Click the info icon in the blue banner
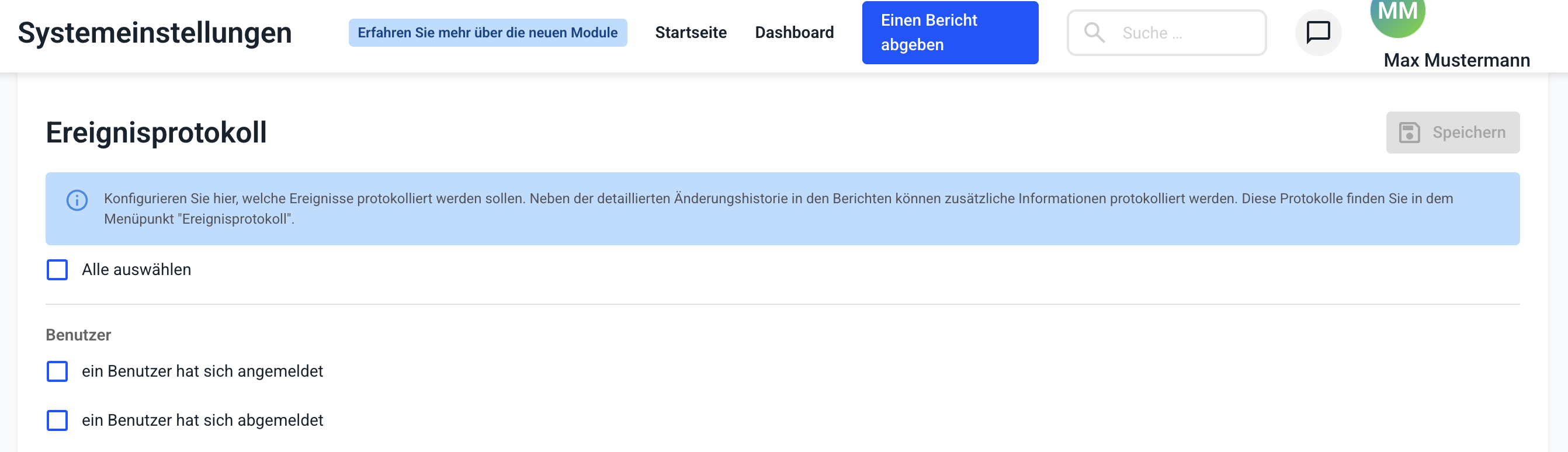Viewport: 1568px width, 452px height. 77,200
